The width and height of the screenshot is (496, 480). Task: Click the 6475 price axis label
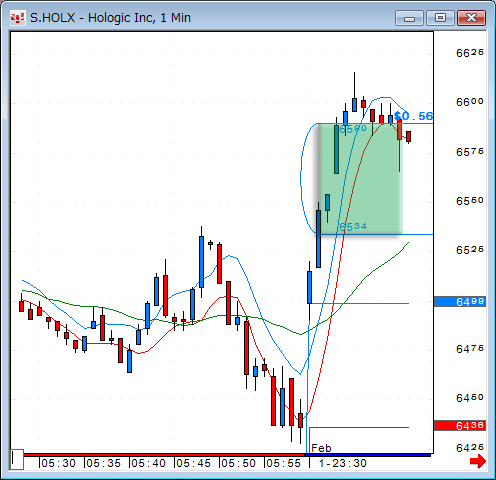pos(470,349)
